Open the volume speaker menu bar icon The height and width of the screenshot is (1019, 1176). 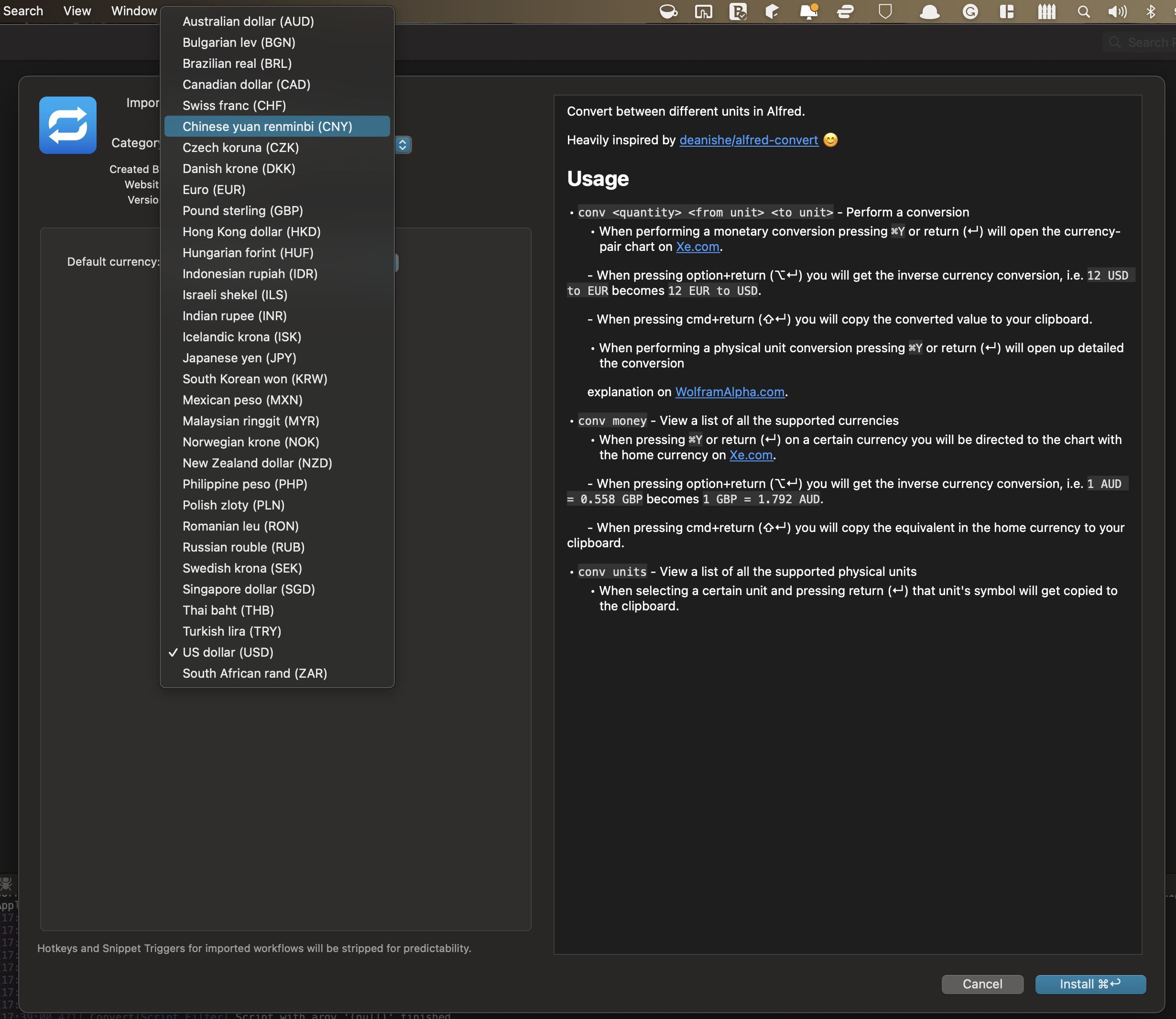[1117, 12]
